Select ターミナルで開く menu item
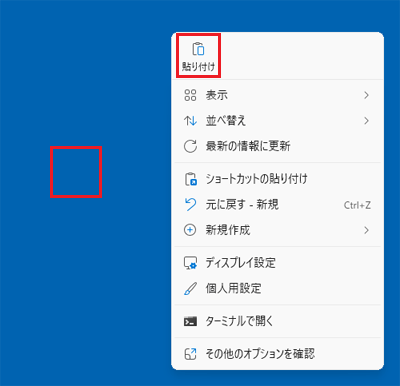Viewport: 400px width, 386px height. tap(277, 321)
